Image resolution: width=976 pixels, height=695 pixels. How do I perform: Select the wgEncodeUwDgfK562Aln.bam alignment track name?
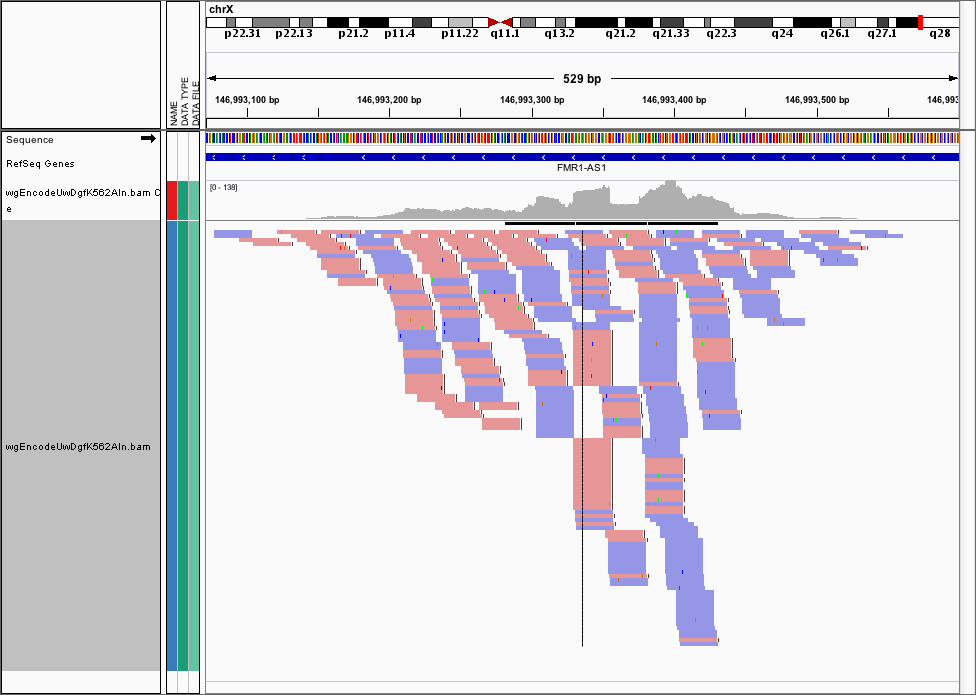tap(78, 446)
